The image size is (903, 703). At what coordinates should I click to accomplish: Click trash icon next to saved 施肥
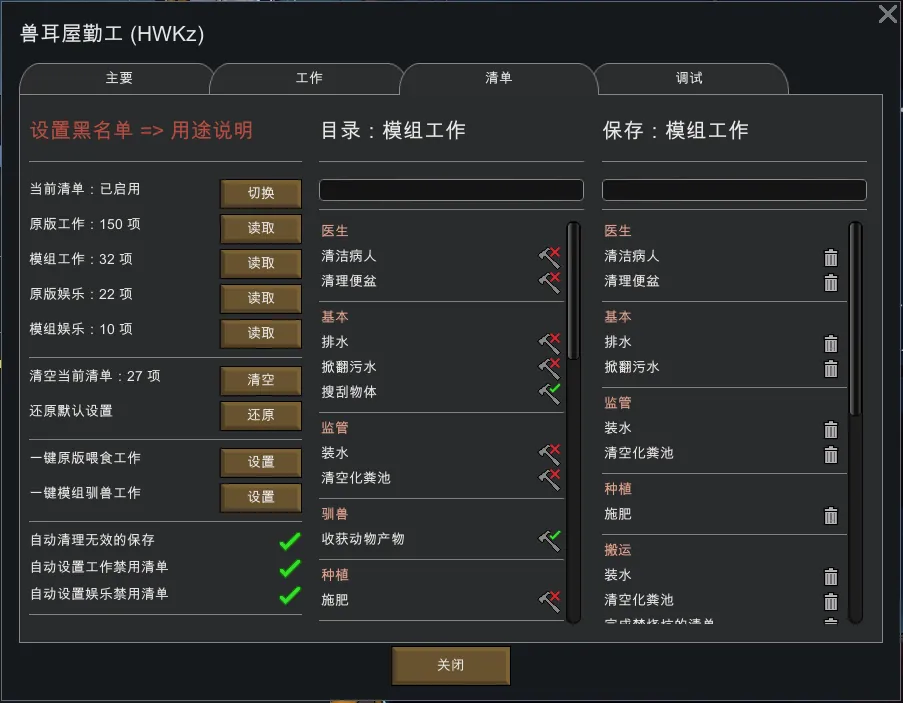point(831,515)
